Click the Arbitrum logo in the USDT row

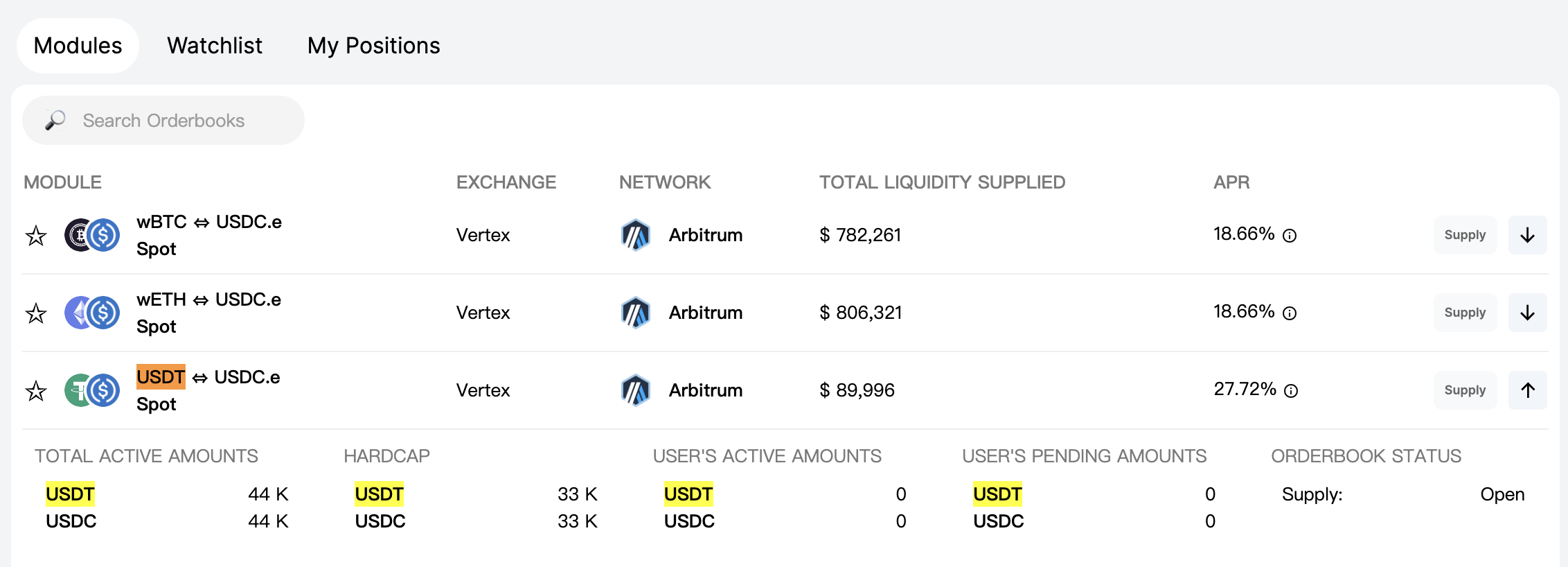[635, 391]
